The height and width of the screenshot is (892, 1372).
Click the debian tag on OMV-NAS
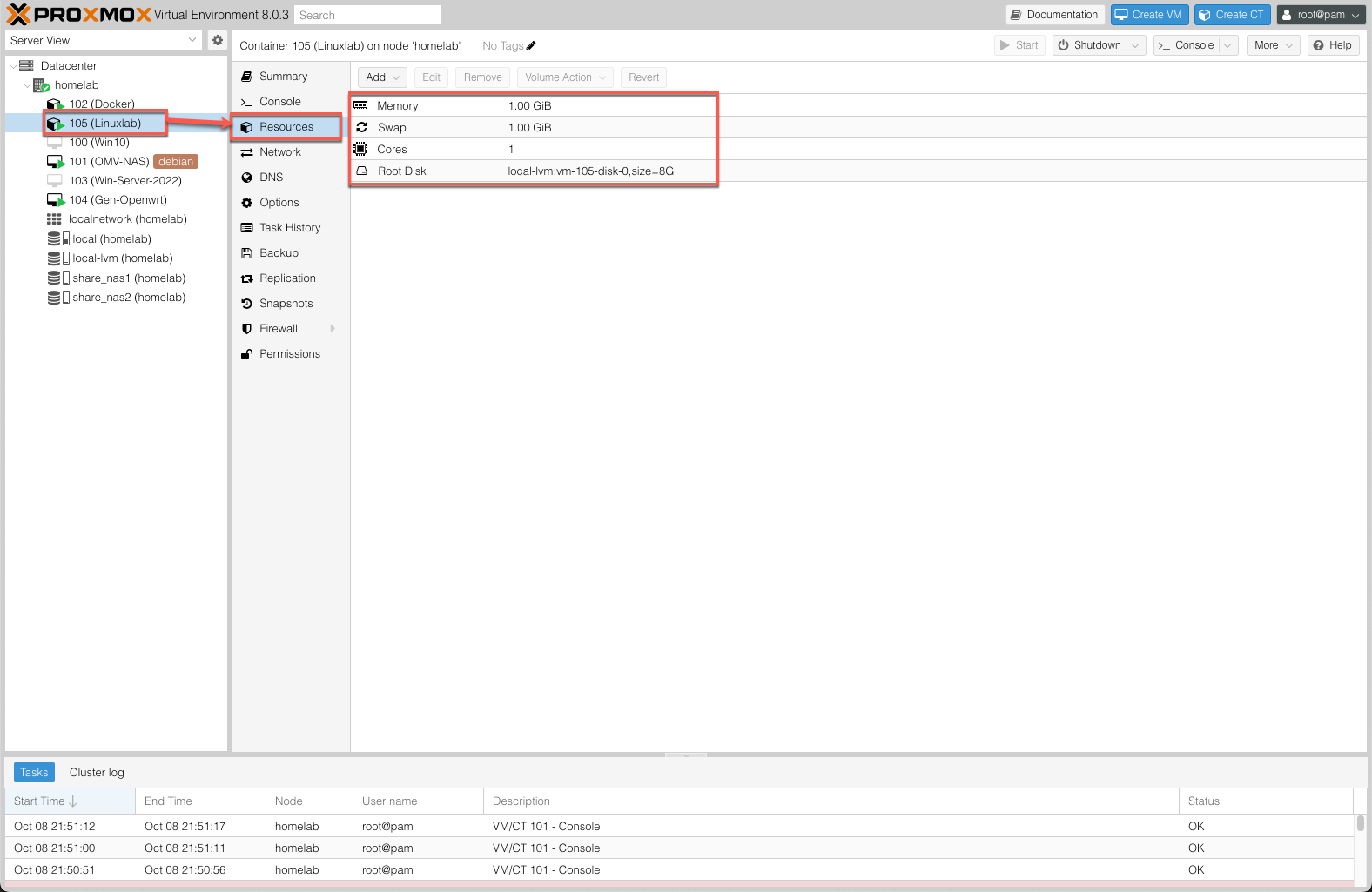[x=176, y=162]
